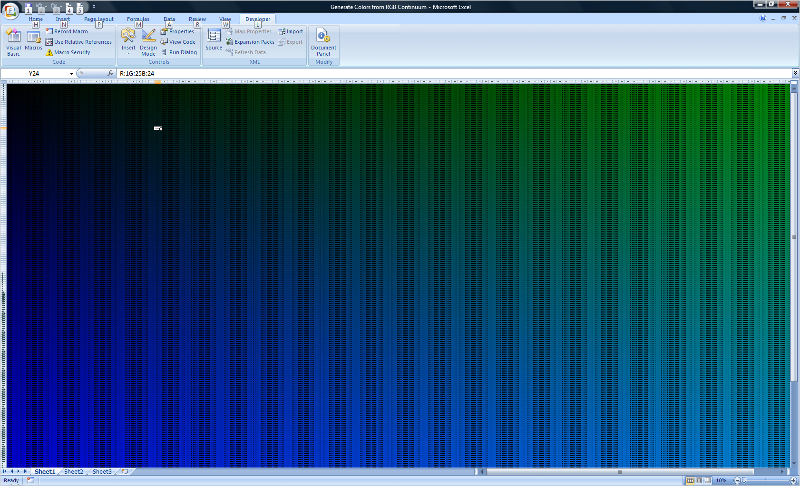The width and height of the screenshot is (800, 486).
Task: Click the Save icon in Quick Access Toolbar
Action: pos(28,8)
